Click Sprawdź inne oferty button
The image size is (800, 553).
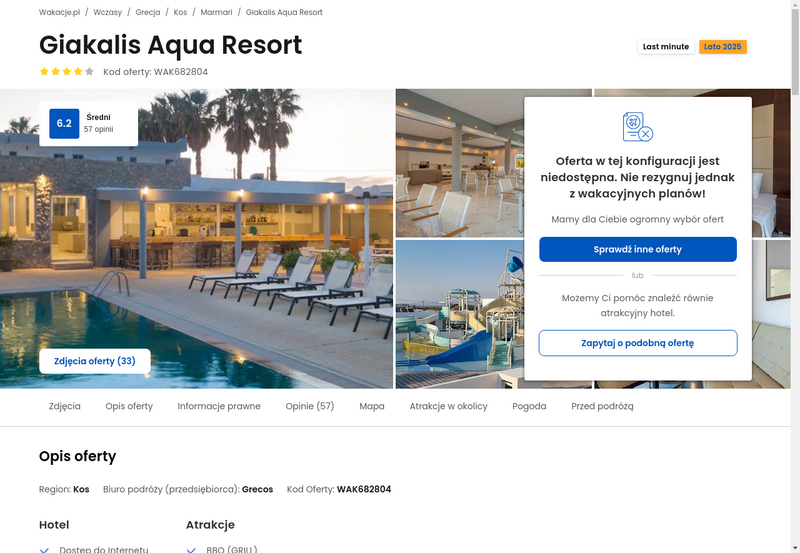point(638,249)
